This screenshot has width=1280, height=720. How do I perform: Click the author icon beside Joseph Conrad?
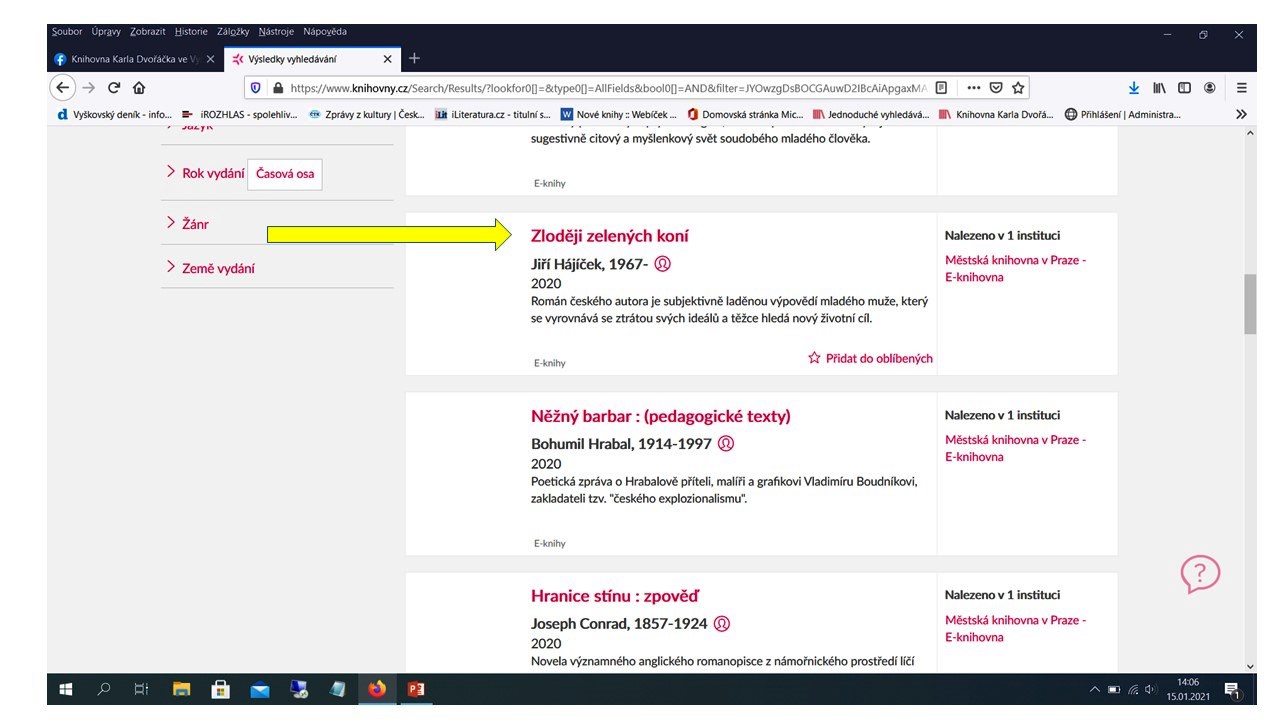[722, 623]
